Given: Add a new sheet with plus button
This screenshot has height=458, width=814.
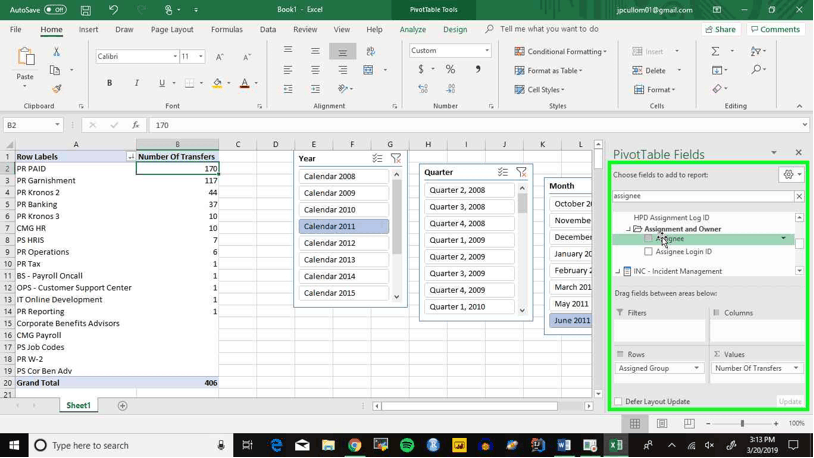Looking at the screenshot, I should tap(123, 406).
